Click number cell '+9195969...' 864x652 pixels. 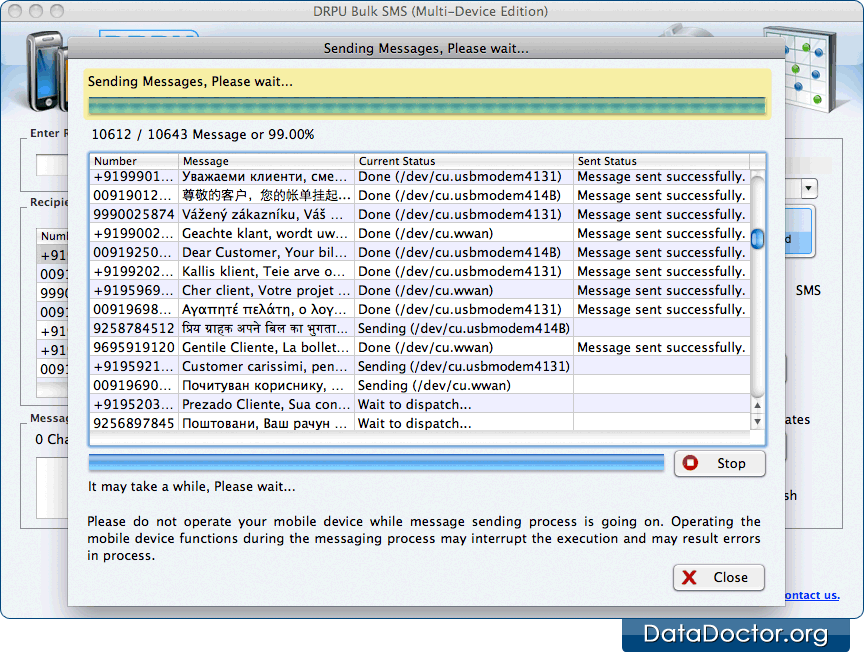(133, 290)
